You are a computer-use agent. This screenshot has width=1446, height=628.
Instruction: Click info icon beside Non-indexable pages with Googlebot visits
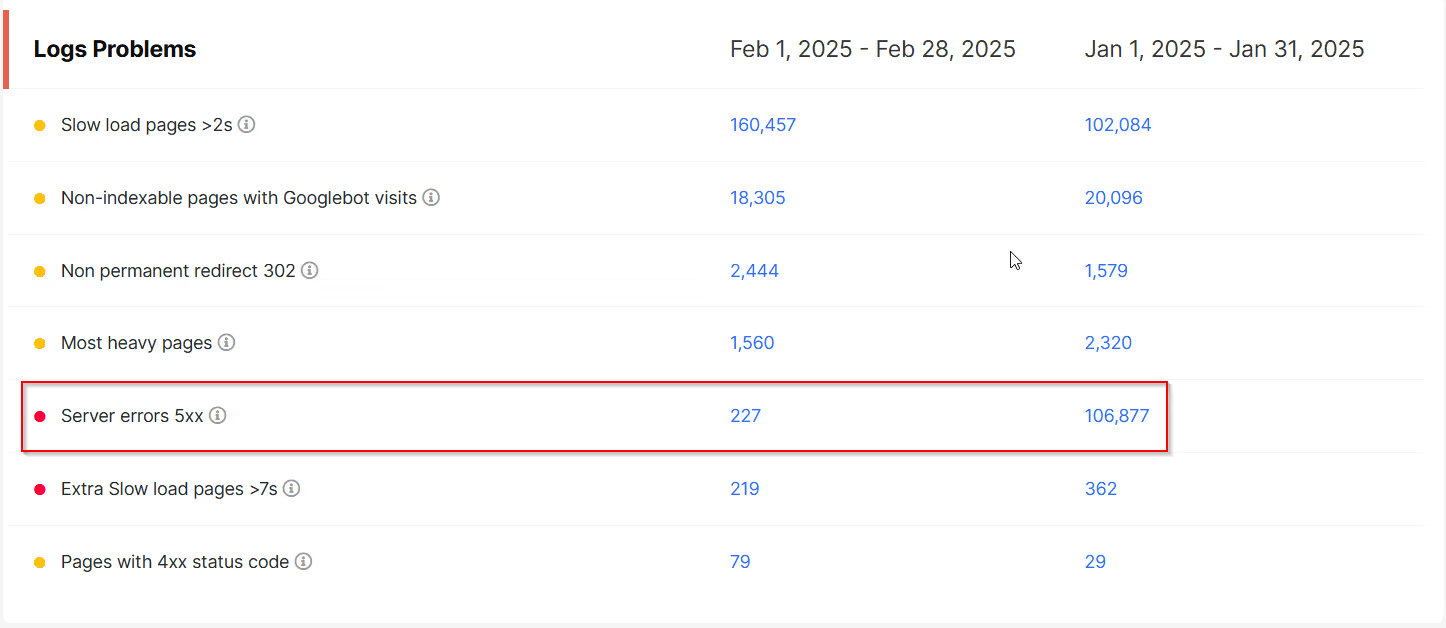(x=431, y=198)
